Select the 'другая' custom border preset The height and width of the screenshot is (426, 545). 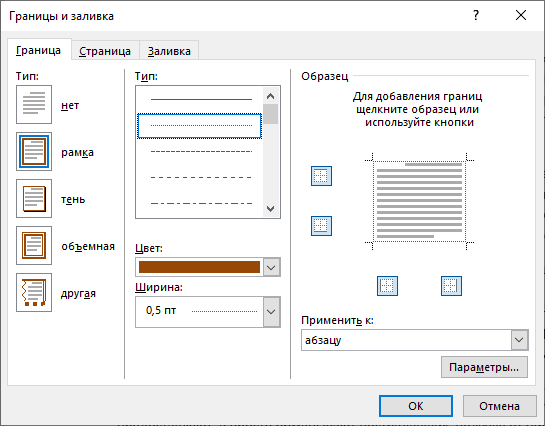[x=34, y=292]
